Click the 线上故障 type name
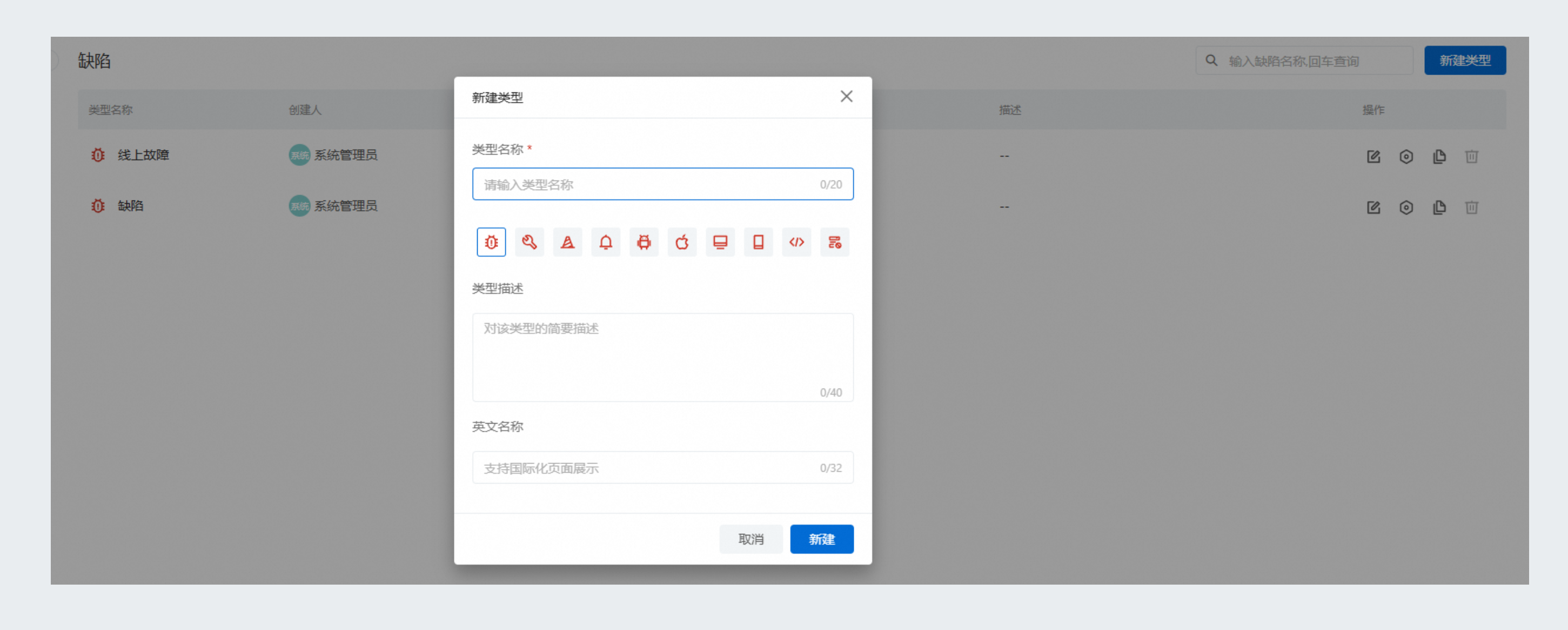The image size is (1568, 630). pyautogui.click(x=143, y=155)
